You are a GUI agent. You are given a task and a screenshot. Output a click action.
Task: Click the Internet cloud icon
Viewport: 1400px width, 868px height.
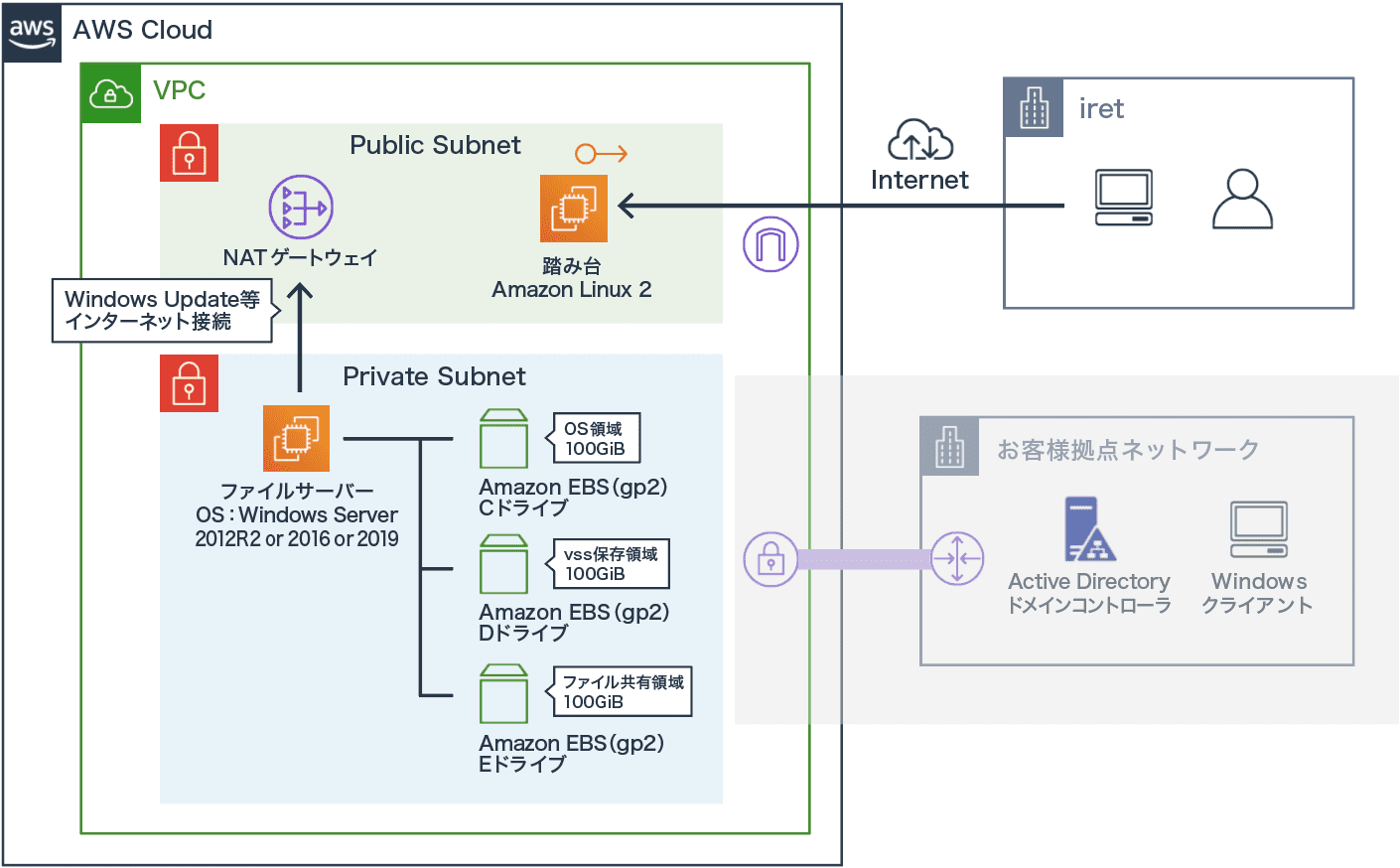[920, 140]
